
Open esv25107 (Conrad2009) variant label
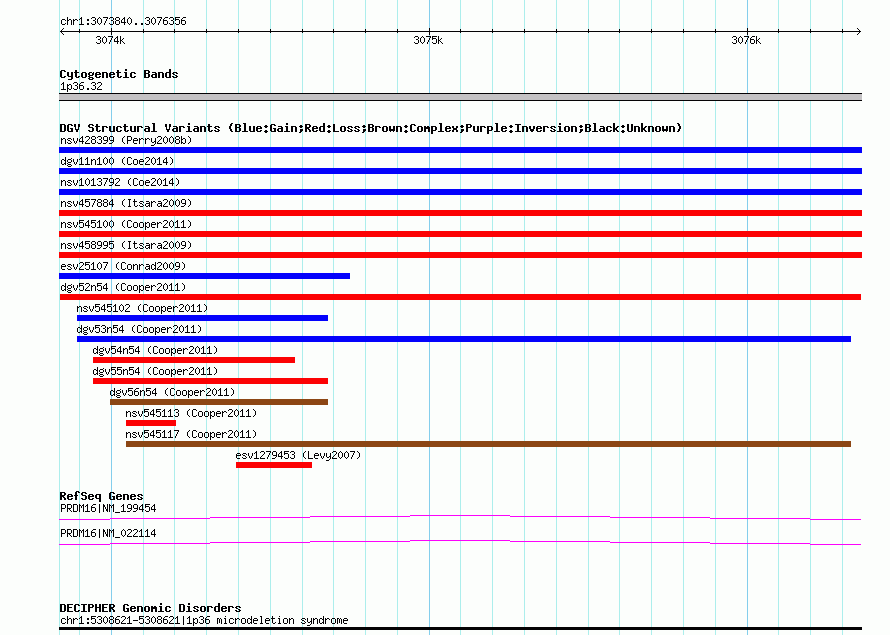pos(123,266)
